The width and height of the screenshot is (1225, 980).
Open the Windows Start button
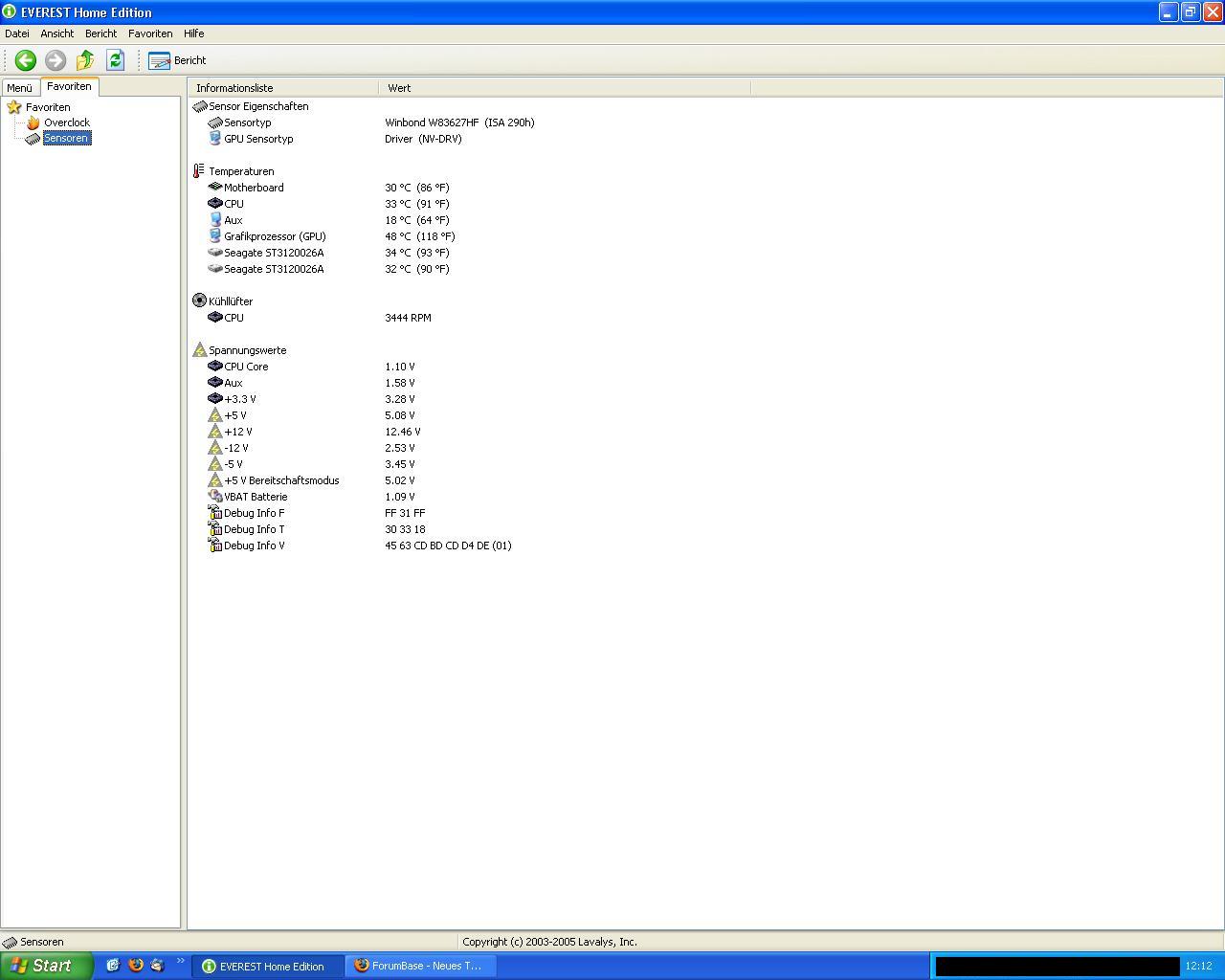coord(46,966)
